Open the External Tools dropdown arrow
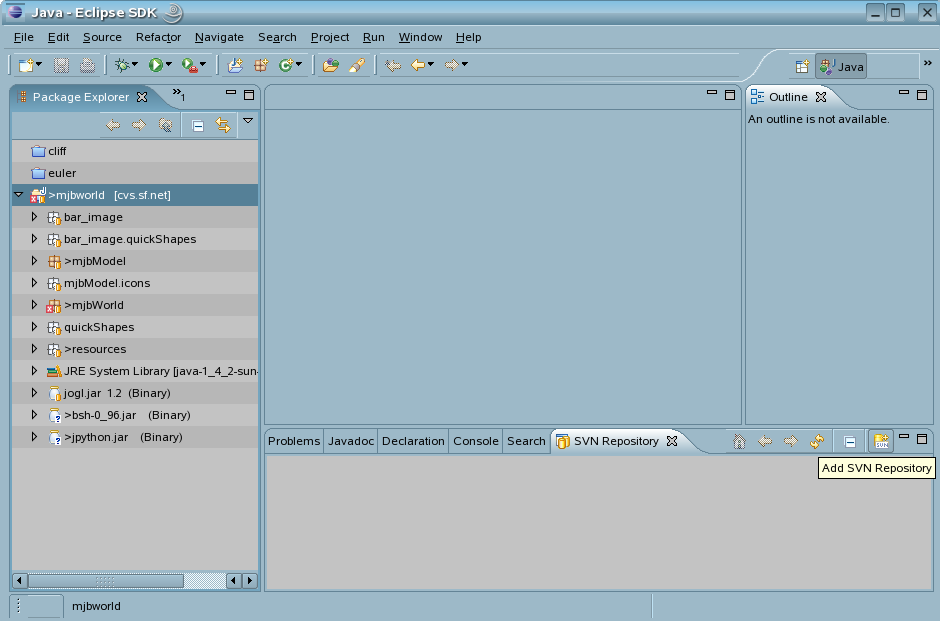The height and width of the screenshot is (621, 940). pyautogui.click(x=203, y=64)
